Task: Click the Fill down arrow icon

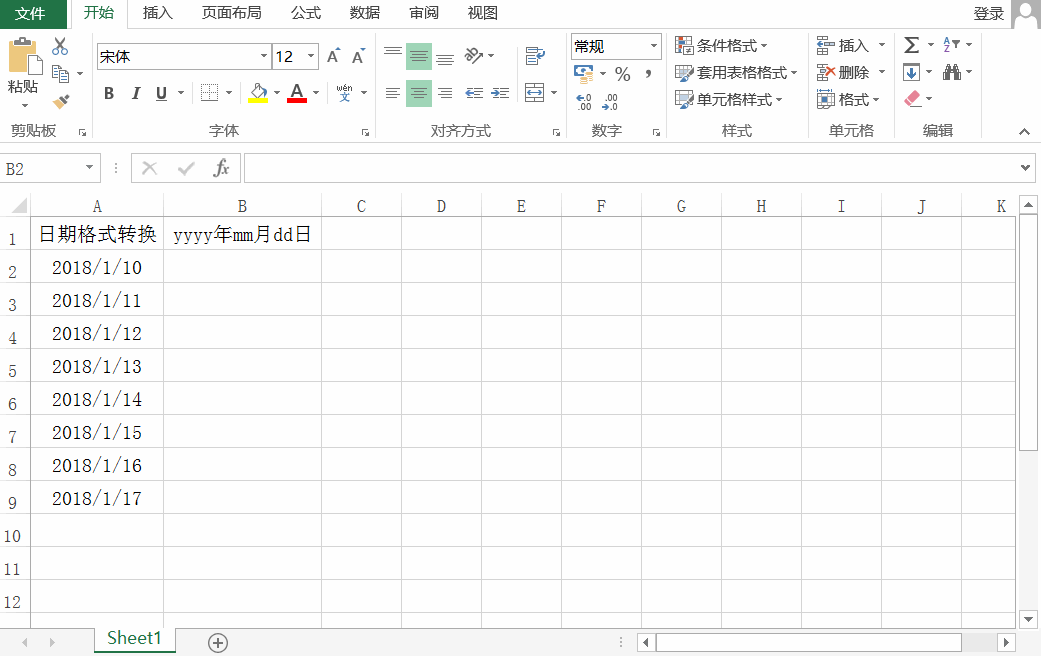Action: pos(912,72)
